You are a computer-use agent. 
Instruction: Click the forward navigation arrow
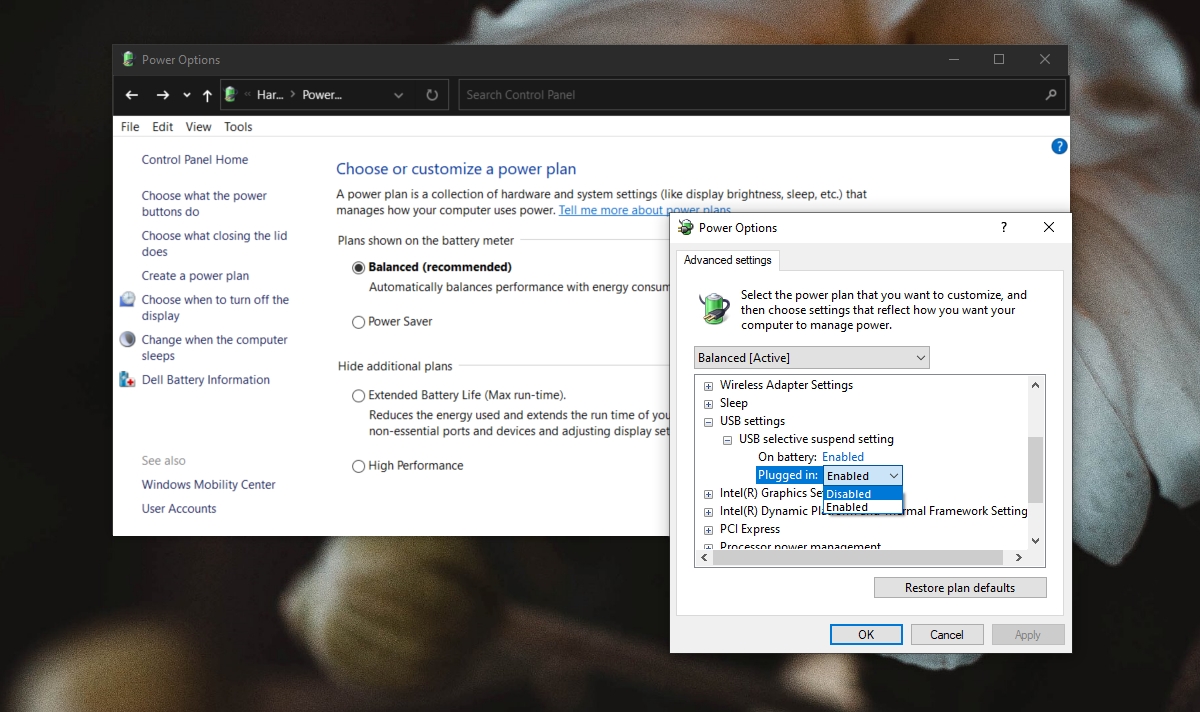pos(163,95)
